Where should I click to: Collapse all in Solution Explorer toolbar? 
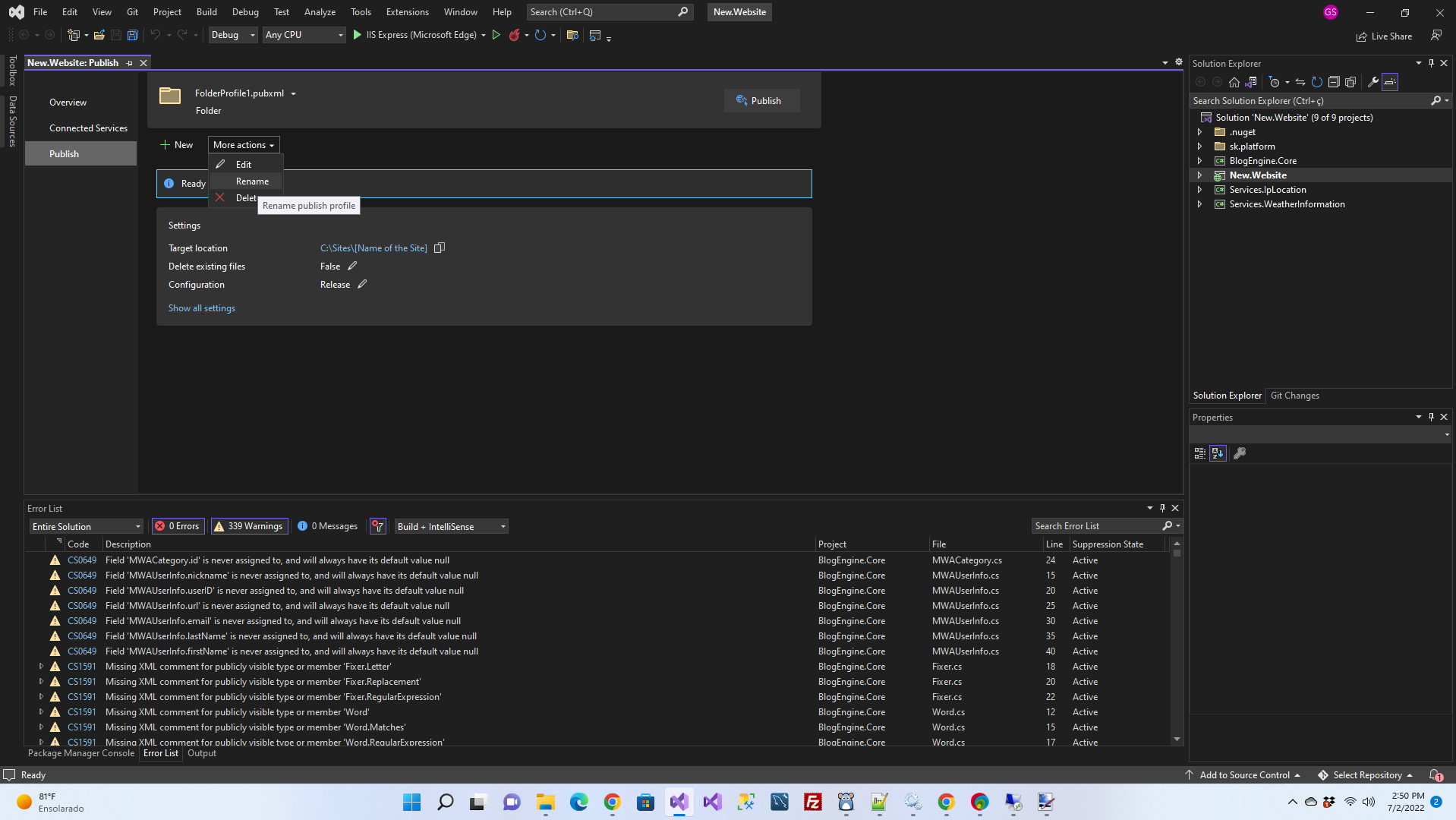1334,82
